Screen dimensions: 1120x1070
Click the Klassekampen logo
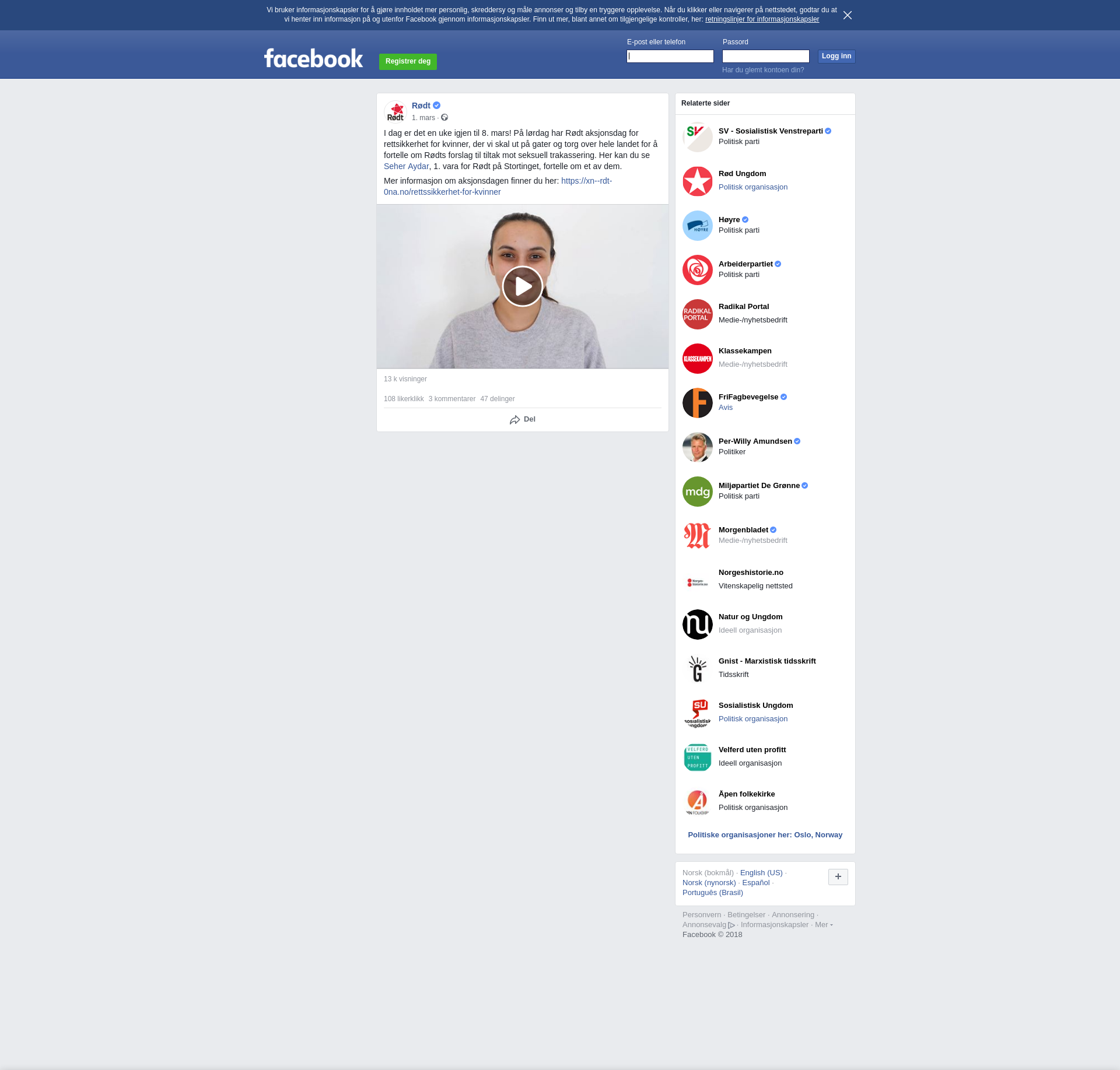click(698, 359)
